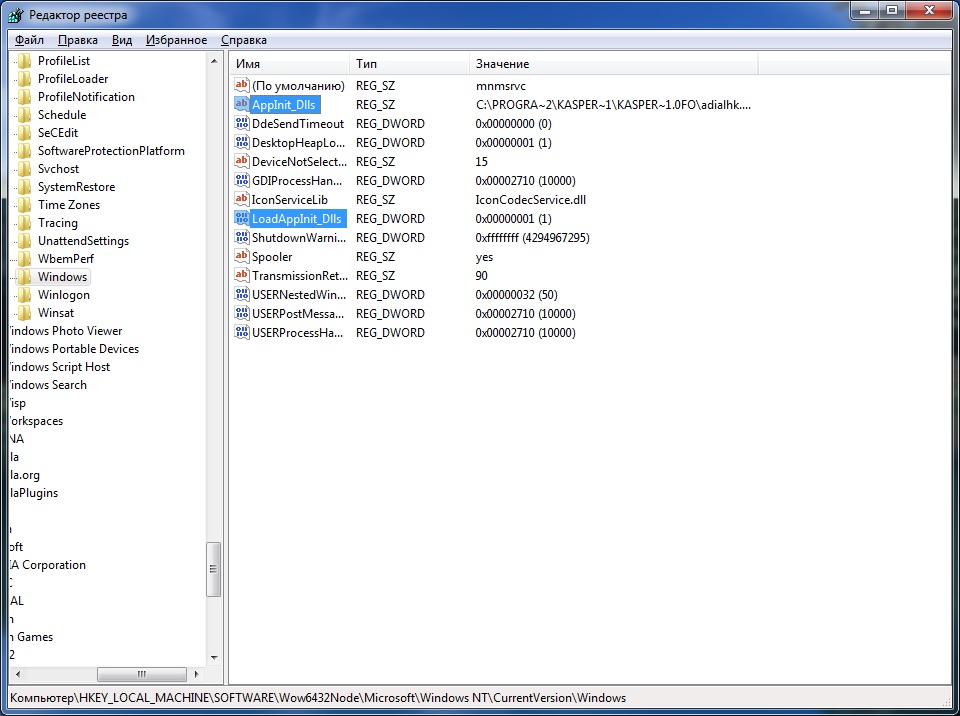Maximize the registry editor window
The width and height of the screenshot is (960, 716).
(x=892, y=10)
